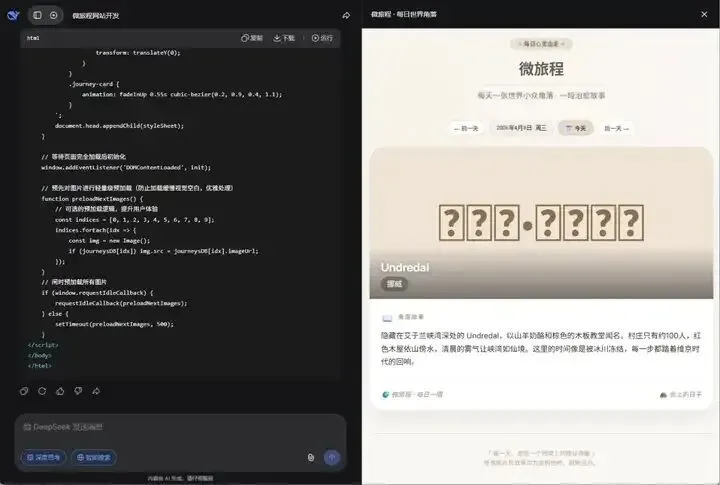Toggle the sidebar panel icon

coord(38,15)
